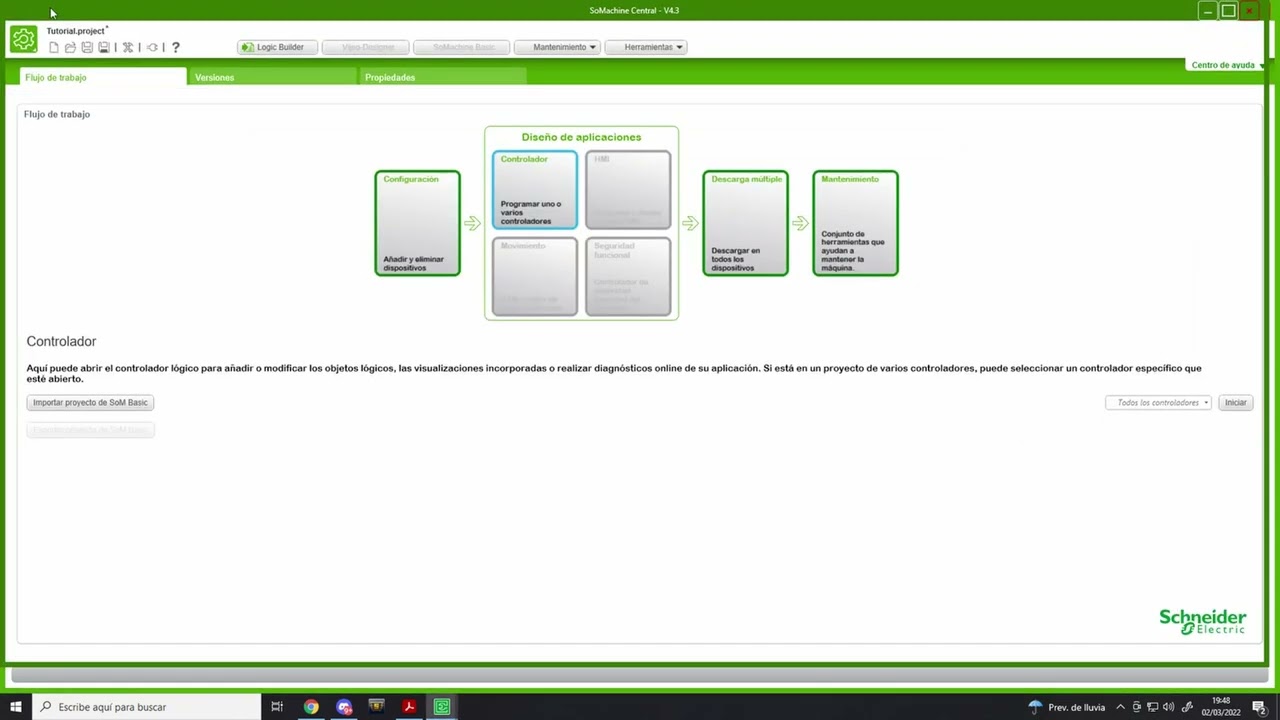Click the taskbar search box

pyautogui.click(x=146, y=707)
